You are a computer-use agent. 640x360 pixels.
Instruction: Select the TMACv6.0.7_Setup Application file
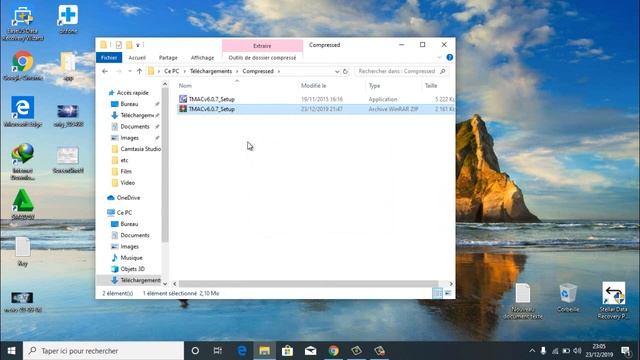pyautogui.click(x=316, y=99)
